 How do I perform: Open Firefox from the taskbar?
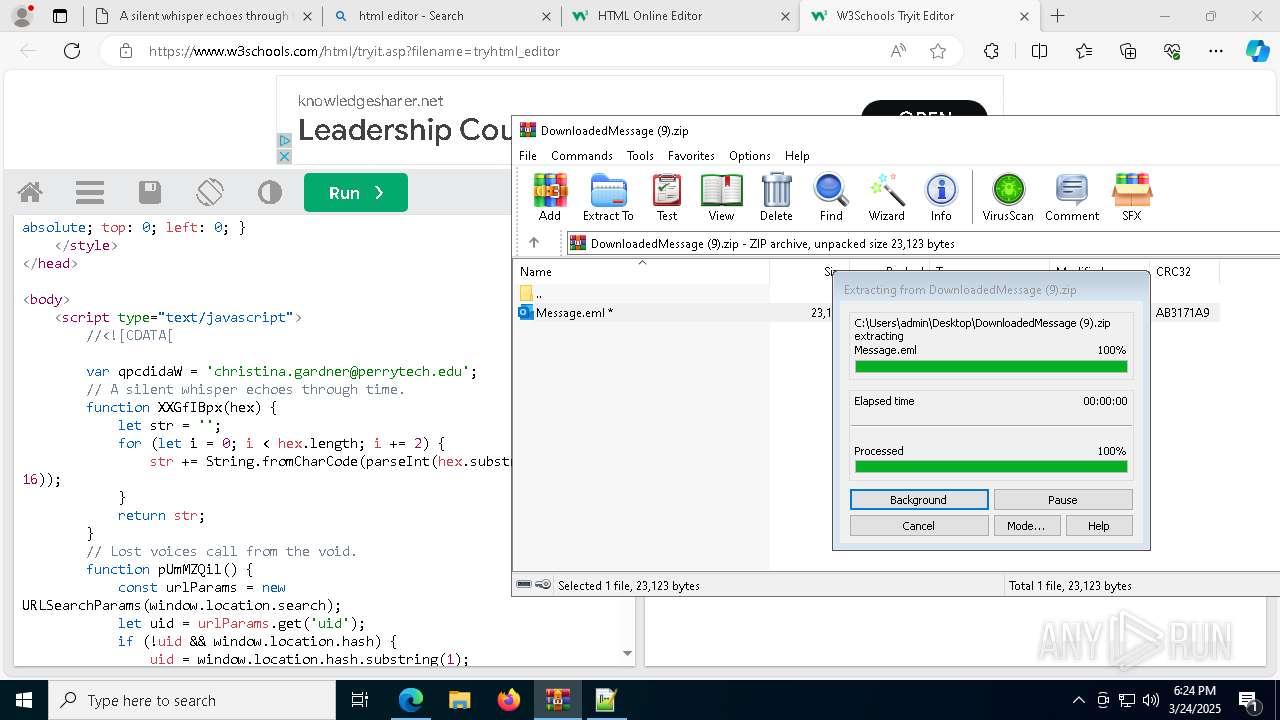click(x=509, y=700)
